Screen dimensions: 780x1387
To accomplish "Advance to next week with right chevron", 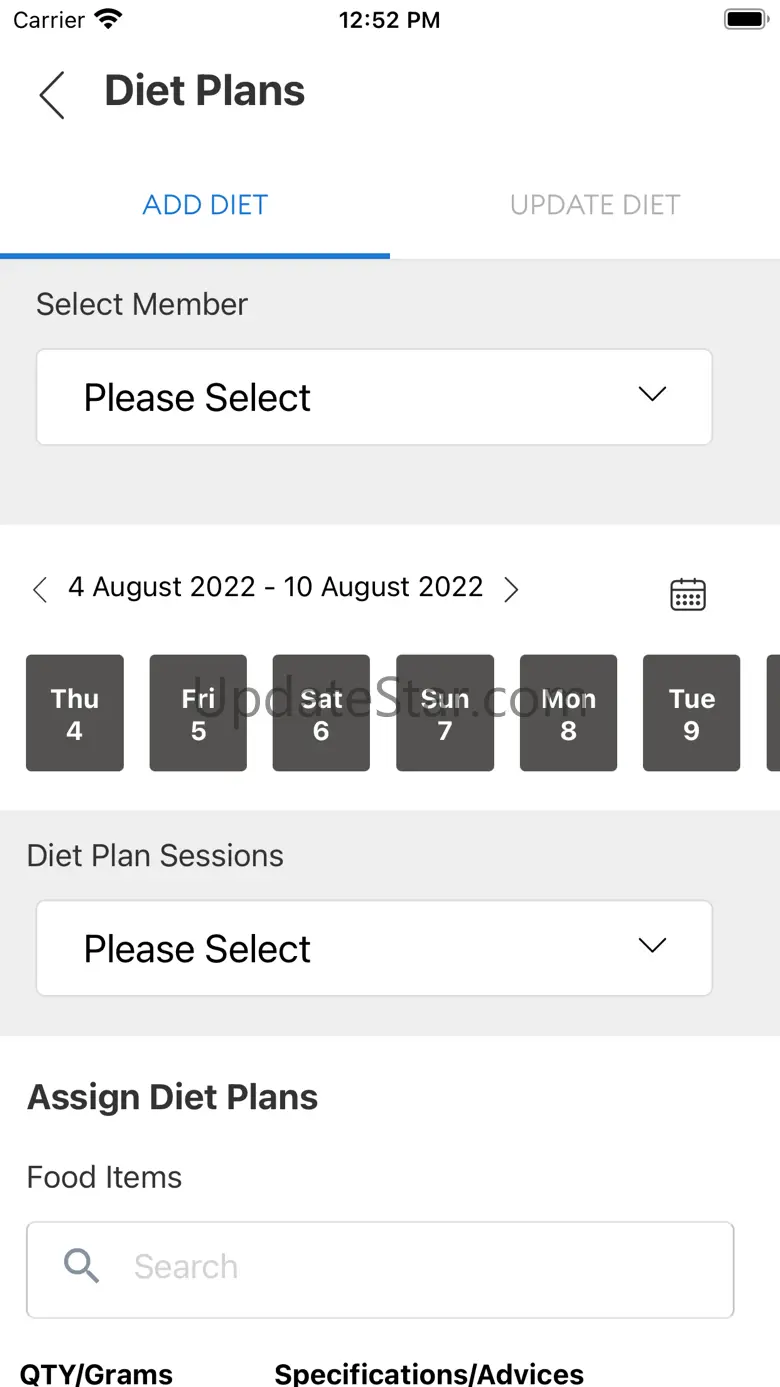I will [511, 590].
